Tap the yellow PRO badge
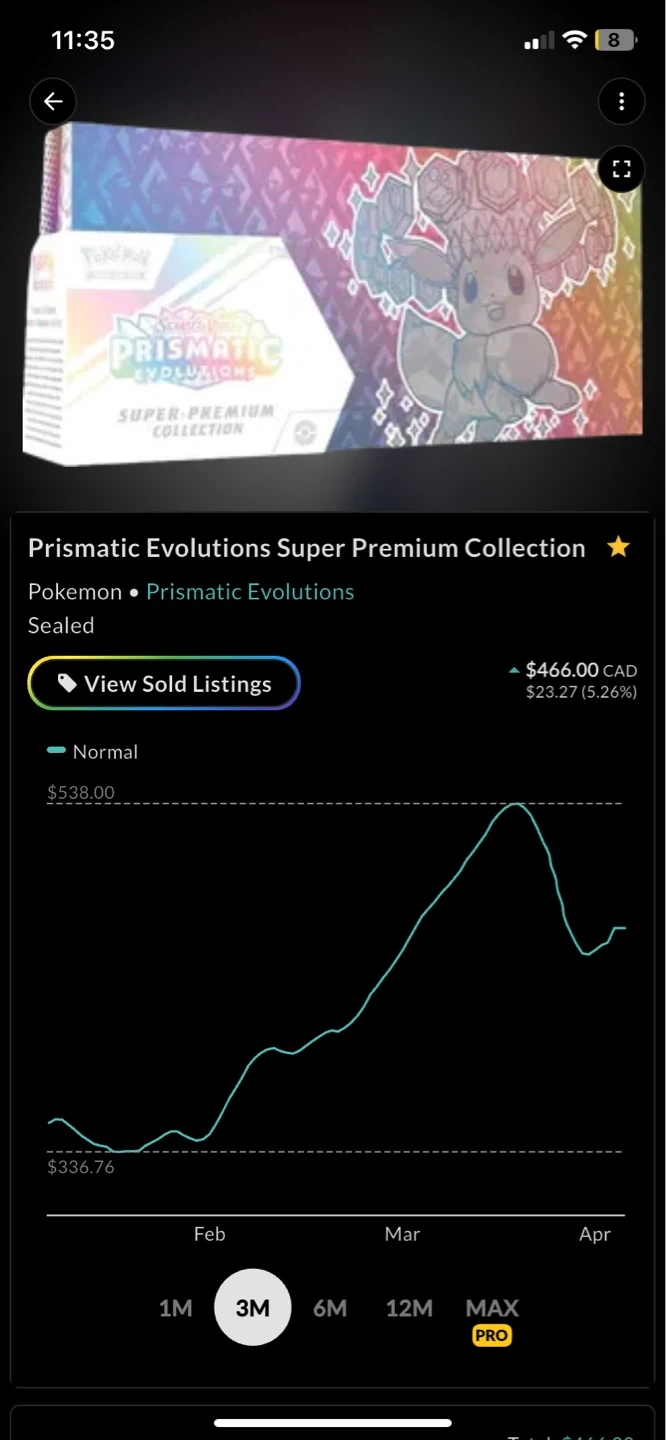 [492, 1336]
